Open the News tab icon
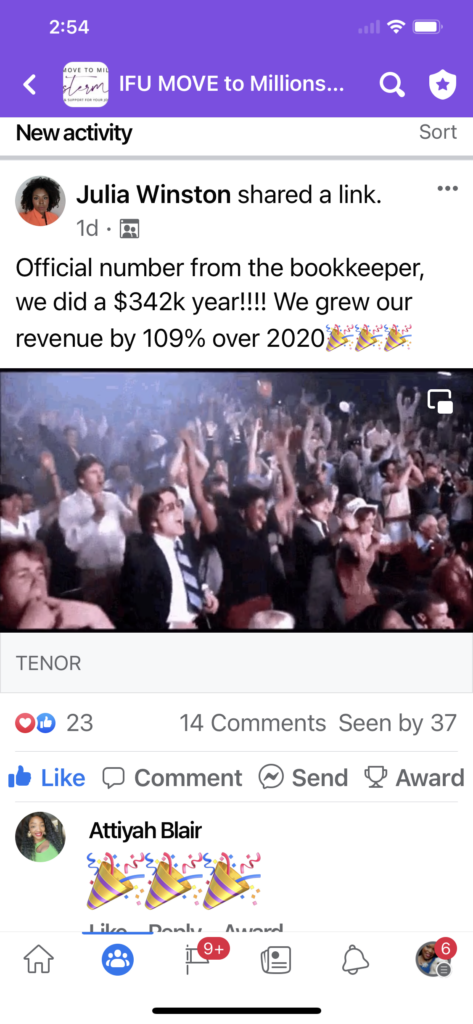Image resolution: width=473 pixels, height=1024 pixels. [x=275, y=960]
